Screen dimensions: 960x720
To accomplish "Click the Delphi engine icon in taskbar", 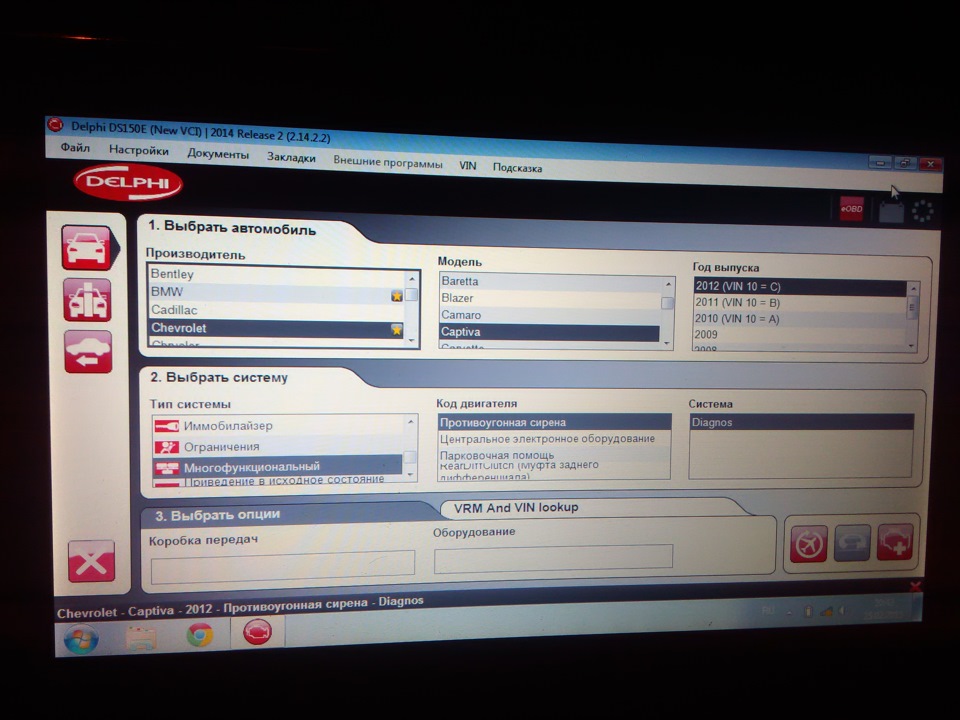I will 257,631.
